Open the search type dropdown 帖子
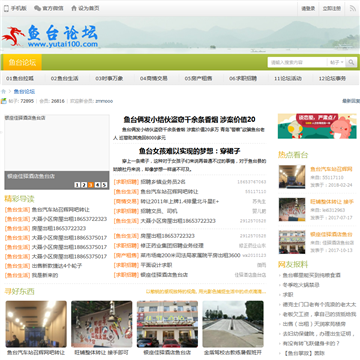The width and height of the screenshot is (360, 360). [x=337, y=62]
